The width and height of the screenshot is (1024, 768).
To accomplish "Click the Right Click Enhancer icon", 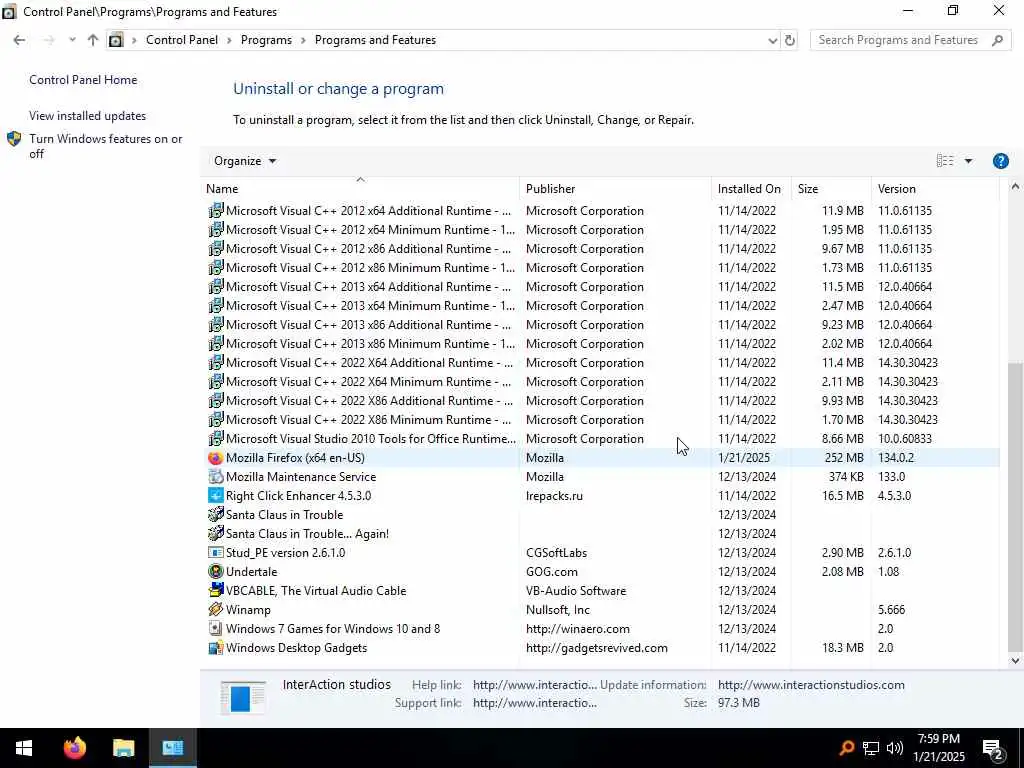I will 216,496.
